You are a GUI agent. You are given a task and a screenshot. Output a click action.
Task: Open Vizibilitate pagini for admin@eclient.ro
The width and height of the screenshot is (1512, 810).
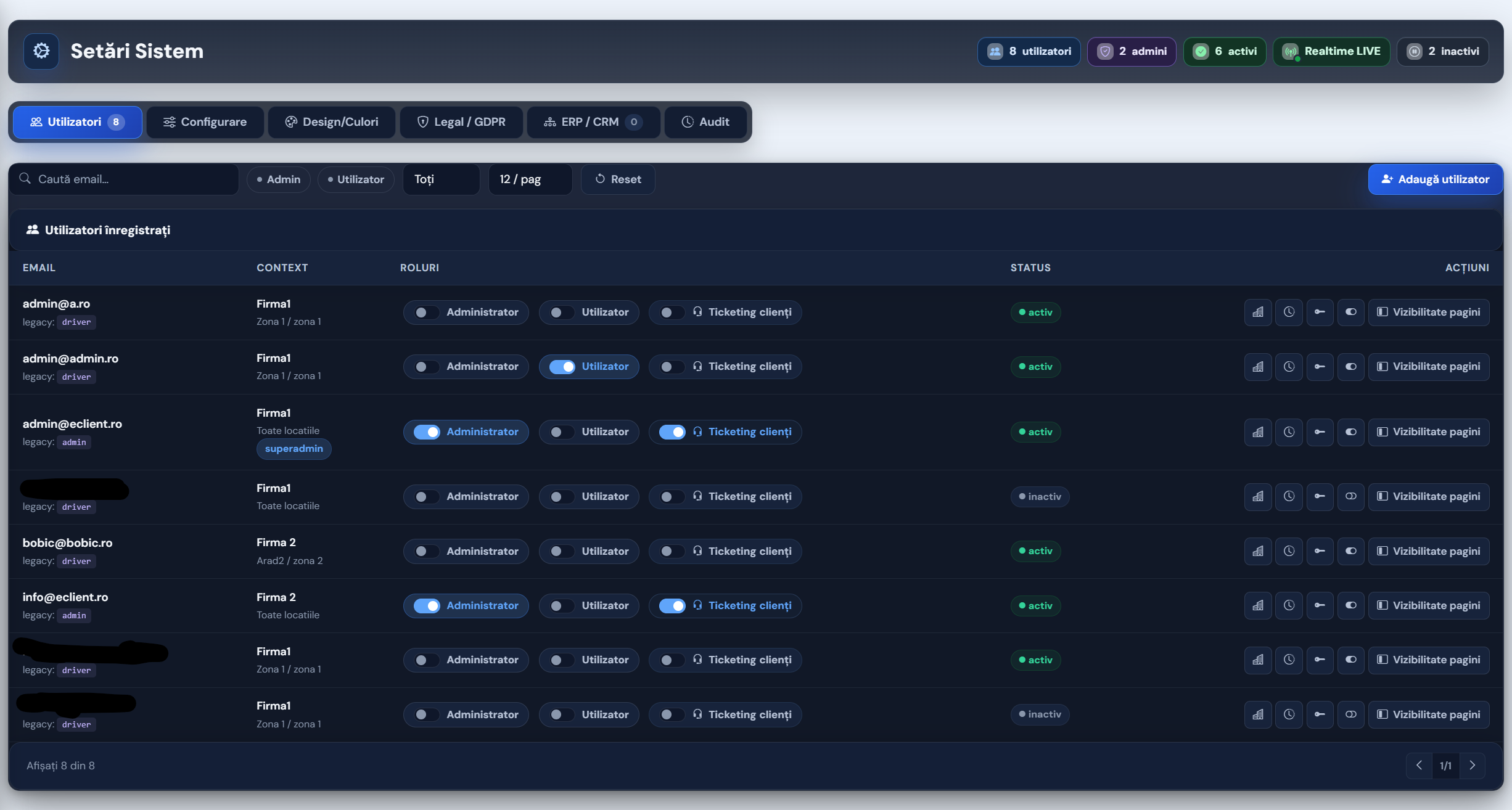1429,432
